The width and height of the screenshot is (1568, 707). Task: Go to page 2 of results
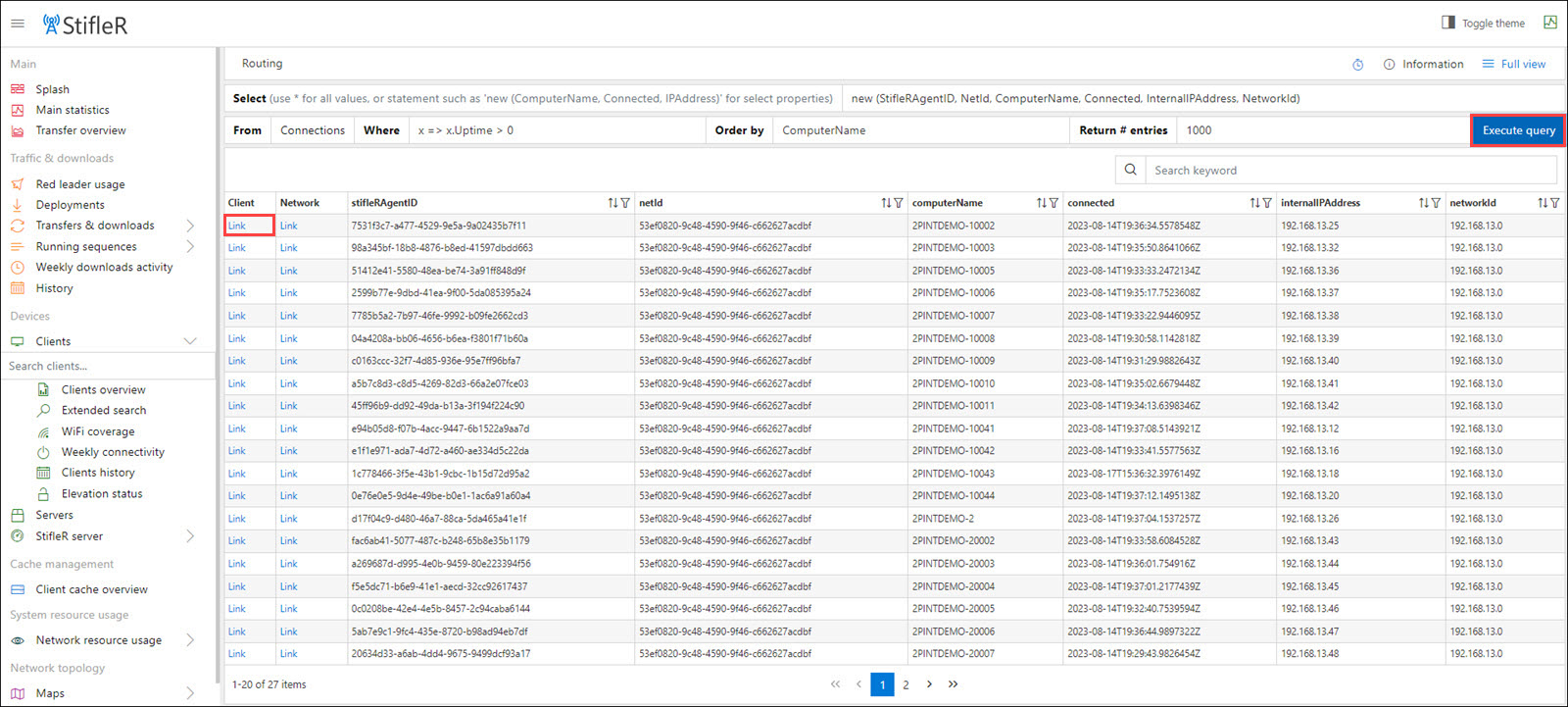click(906, 684)
